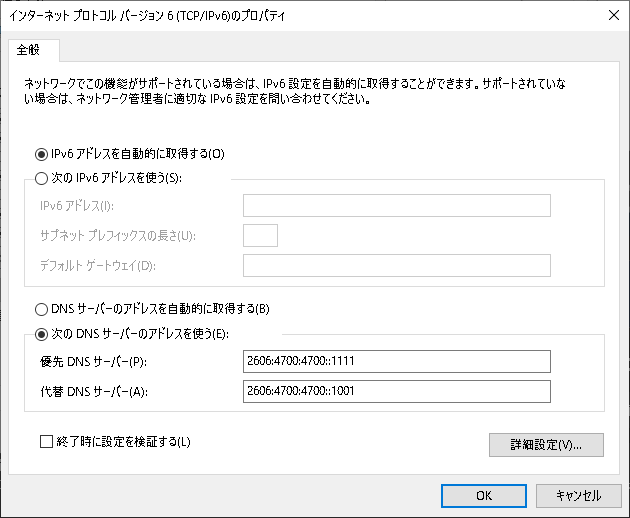The image size is (630, 518).
Task: Click the IPv6 アドレス input field
Action: click(397, 206)
